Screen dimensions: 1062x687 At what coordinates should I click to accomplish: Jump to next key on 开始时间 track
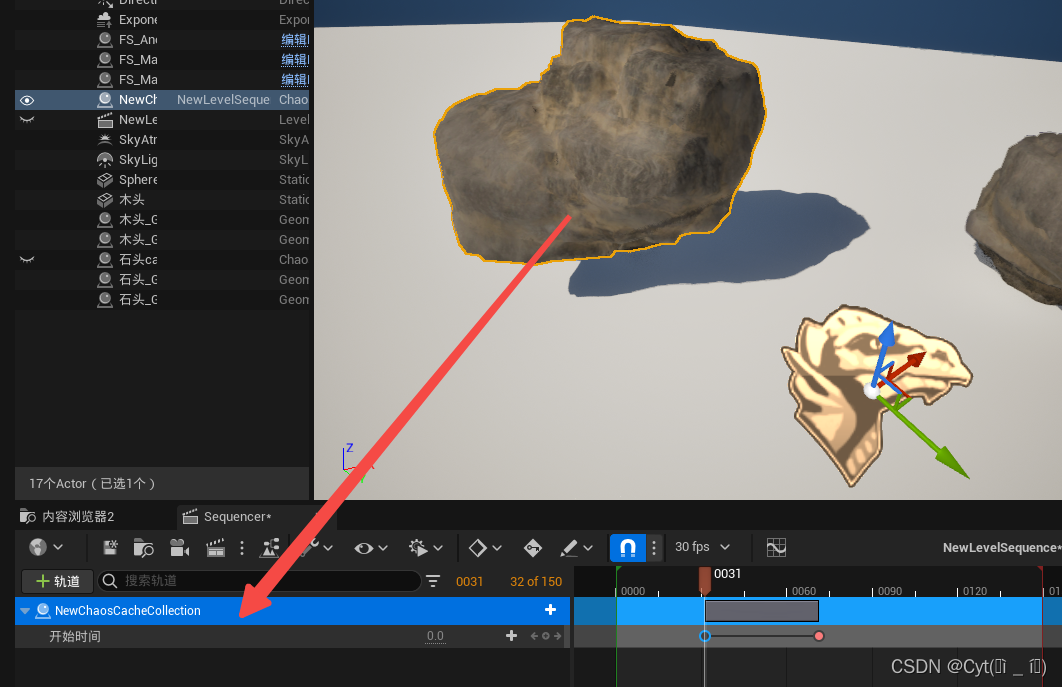(557, 636)
